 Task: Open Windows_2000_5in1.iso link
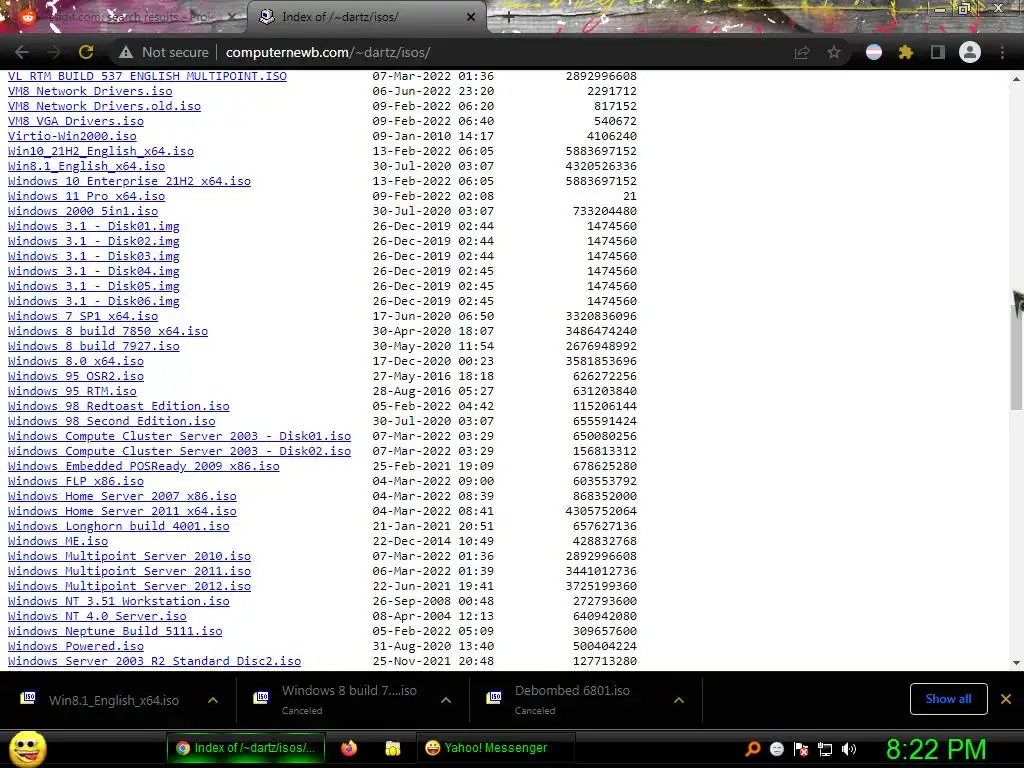tap(83, 211)
